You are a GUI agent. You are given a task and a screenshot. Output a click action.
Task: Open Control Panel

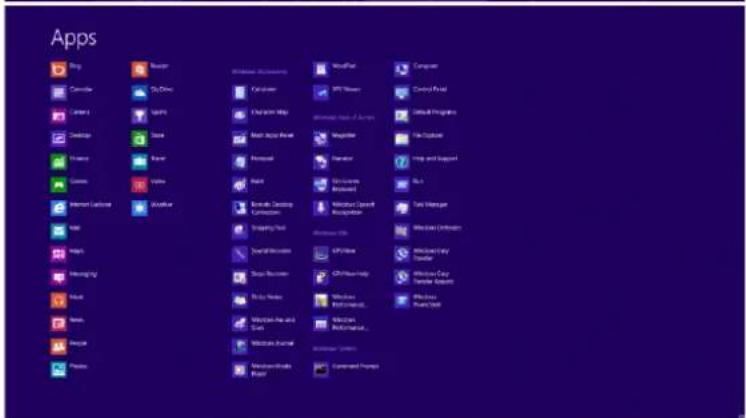coord(421,92)
